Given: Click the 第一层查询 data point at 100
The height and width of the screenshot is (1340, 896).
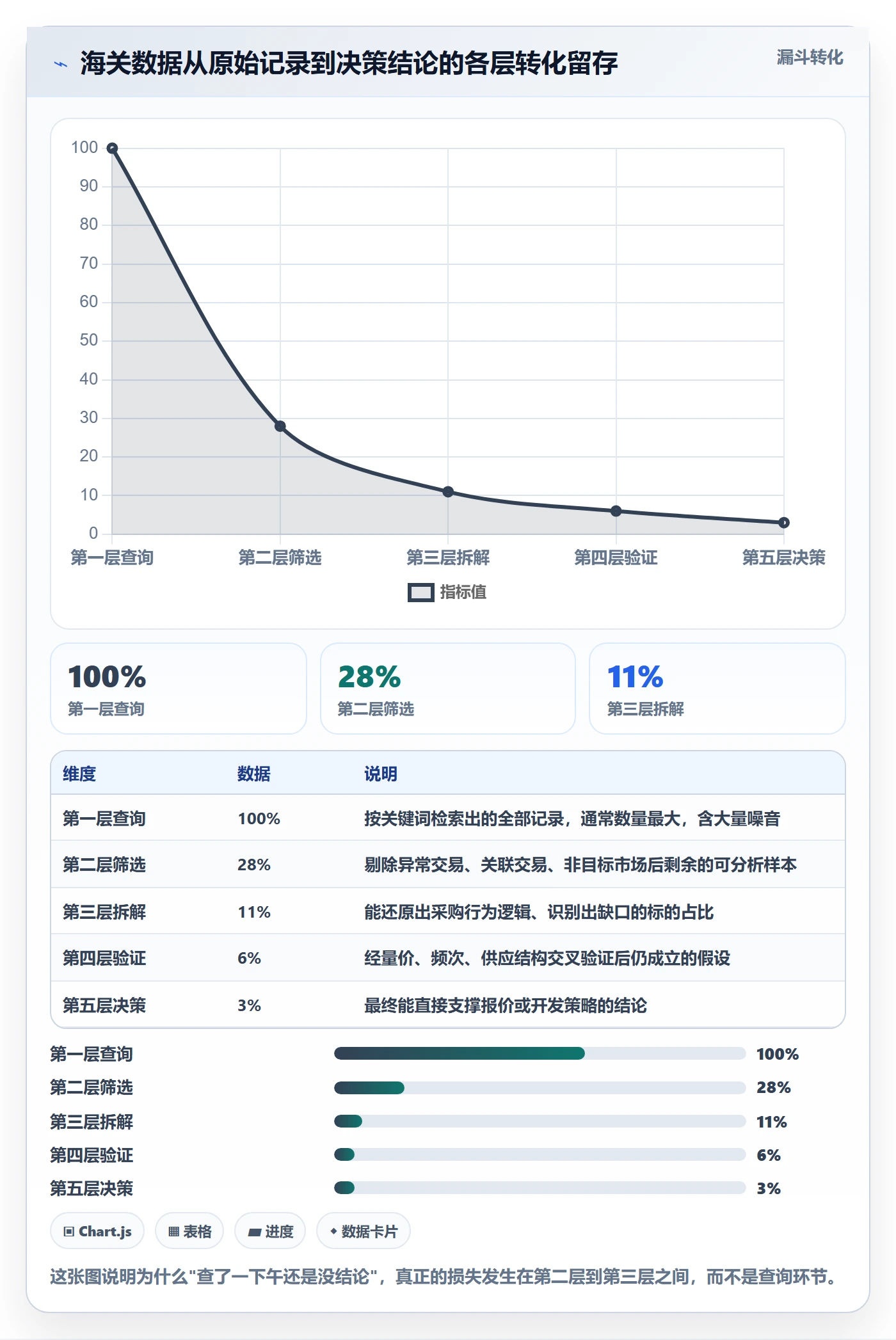Looking at the screenshot, I should pos(112,148).
